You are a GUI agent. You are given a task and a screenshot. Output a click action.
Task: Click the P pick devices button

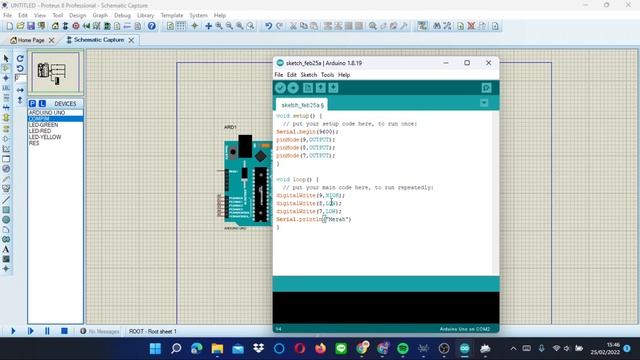[33, 104]
